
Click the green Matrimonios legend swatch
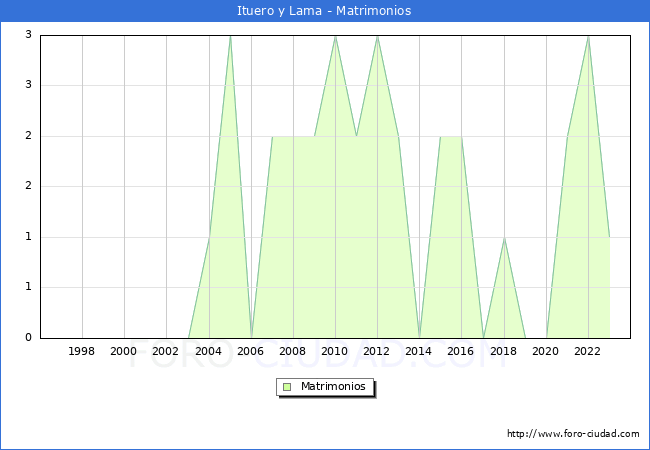click(x=287, y=387)
